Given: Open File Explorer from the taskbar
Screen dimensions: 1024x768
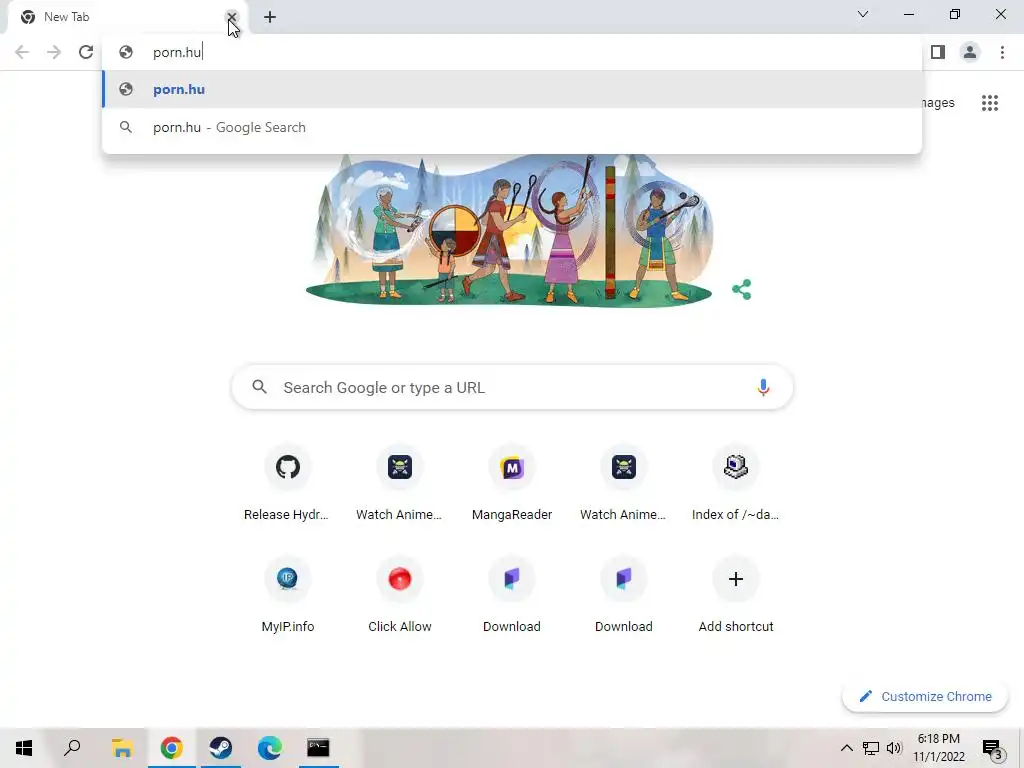Looking at the screenshot, I should point(122,748).
